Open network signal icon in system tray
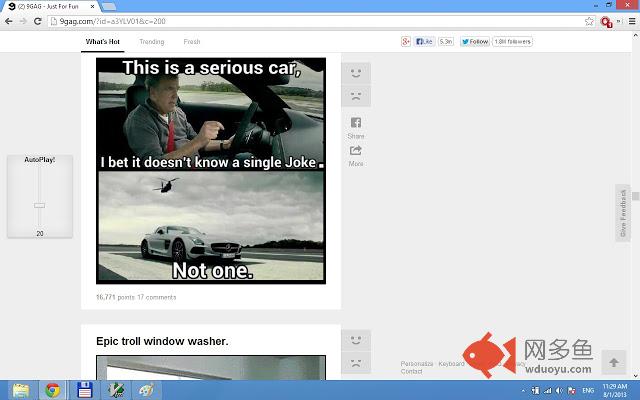The width and height of the screenshot is (640, 400). pyautogui.click(x=547, y=391)
